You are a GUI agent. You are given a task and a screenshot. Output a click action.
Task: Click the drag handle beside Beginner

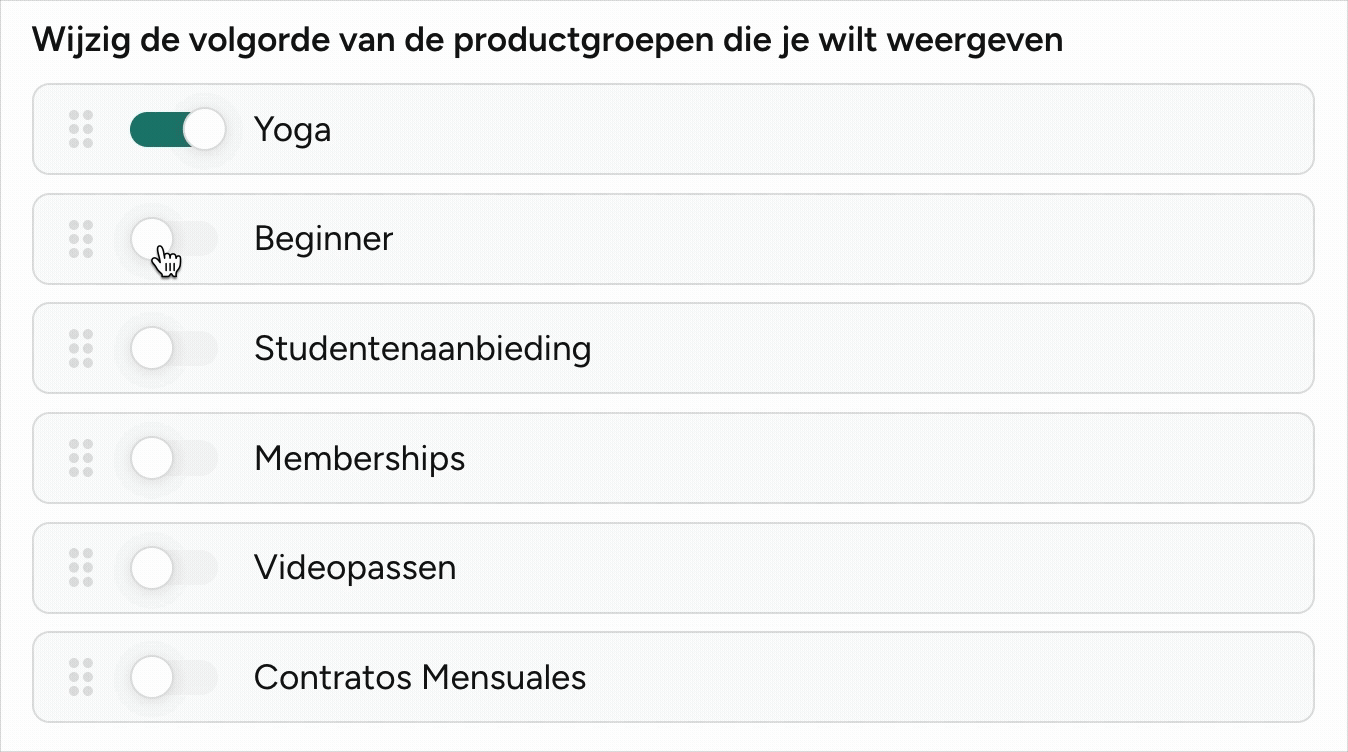81,239
